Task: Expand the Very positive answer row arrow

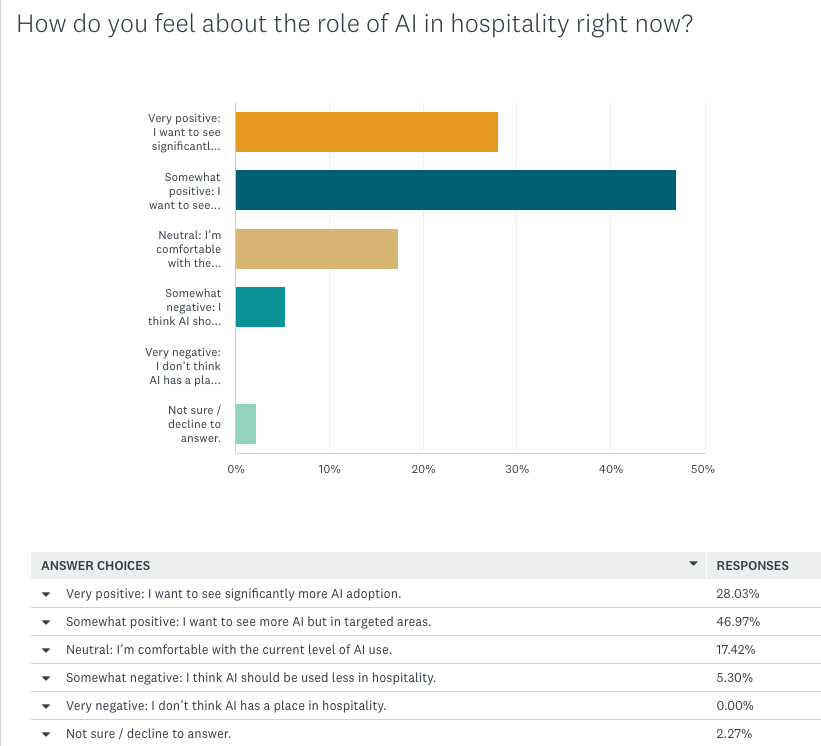Action: pos(46,594)
